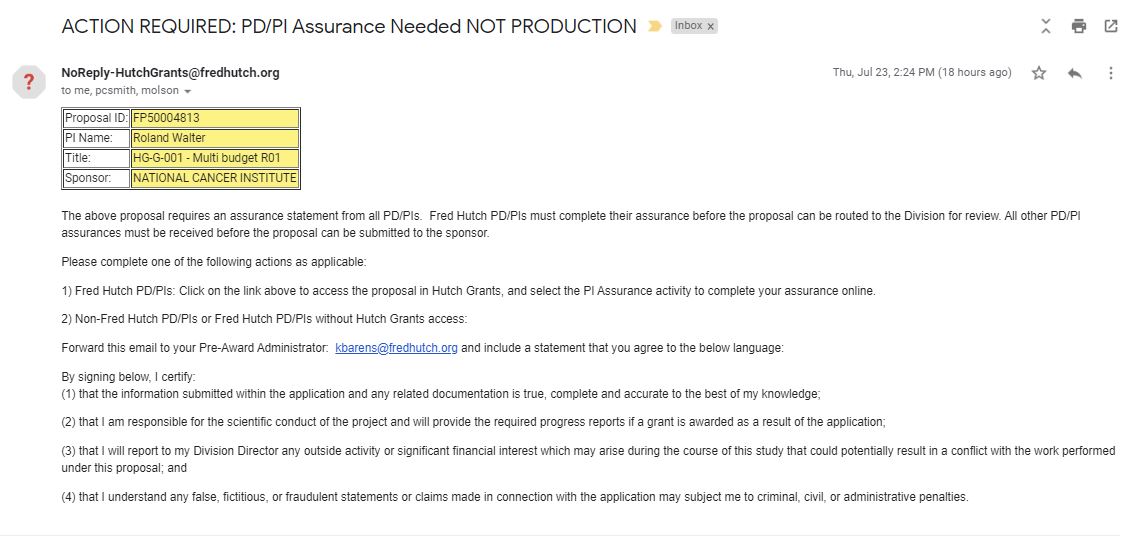Image resolution: width=1137 pixels, height=538 pixels.
Task: Star this message from NoReply-HutchGrants
Action: 1039,73
